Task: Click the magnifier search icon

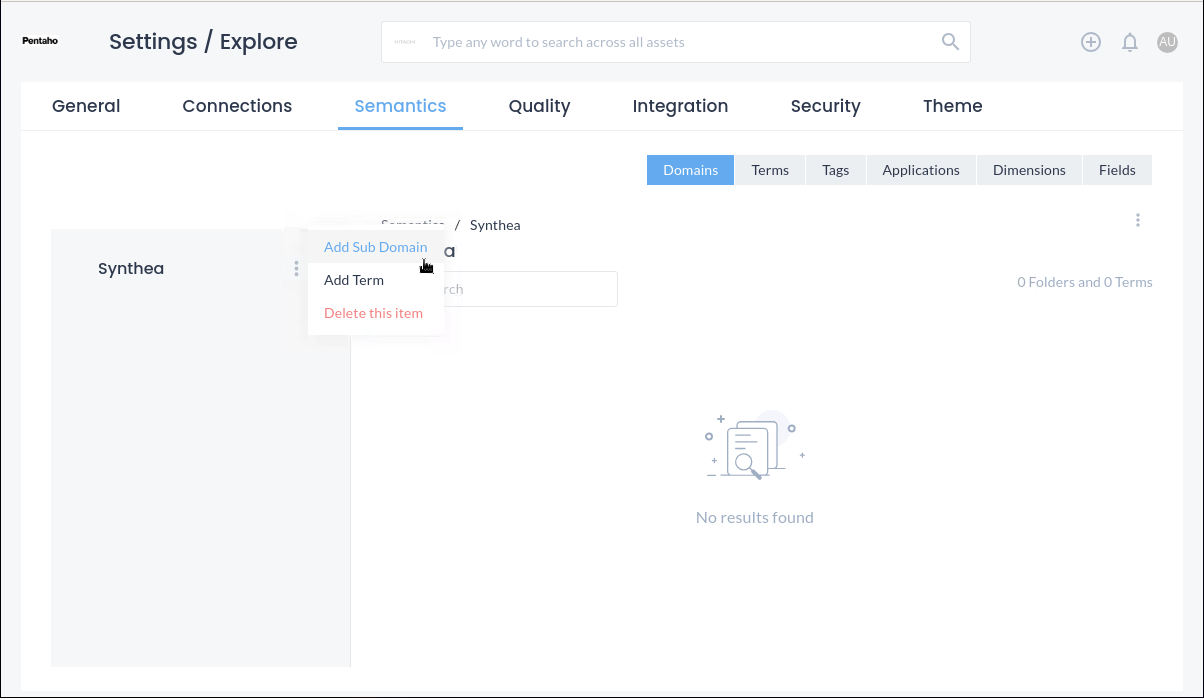Action: pos(949,42)
